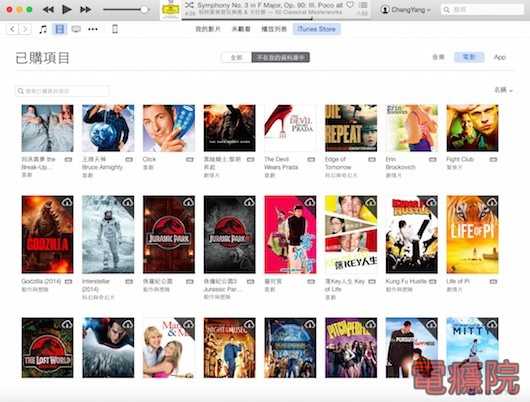Open the iPhone device icon
The width and height of the screenshot is (530, 402).
(x=115, y=29)
